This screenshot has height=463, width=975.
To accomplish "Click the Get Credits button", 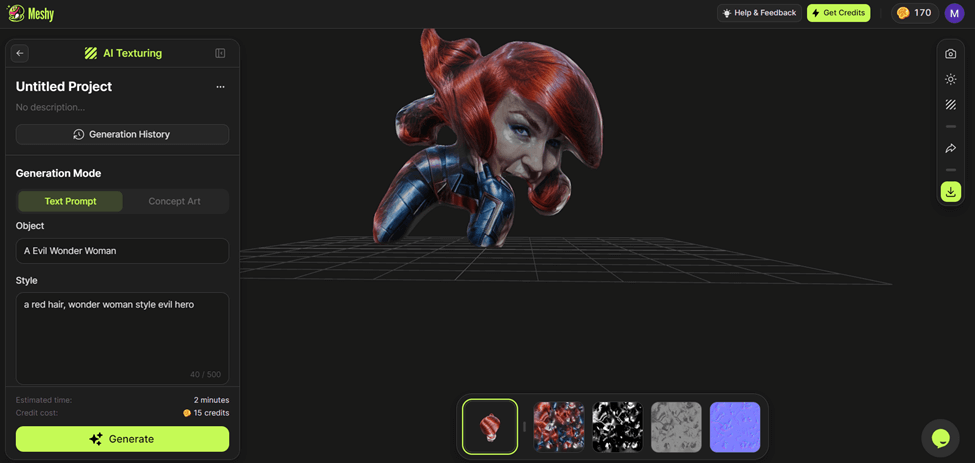I will coord(838,13).
